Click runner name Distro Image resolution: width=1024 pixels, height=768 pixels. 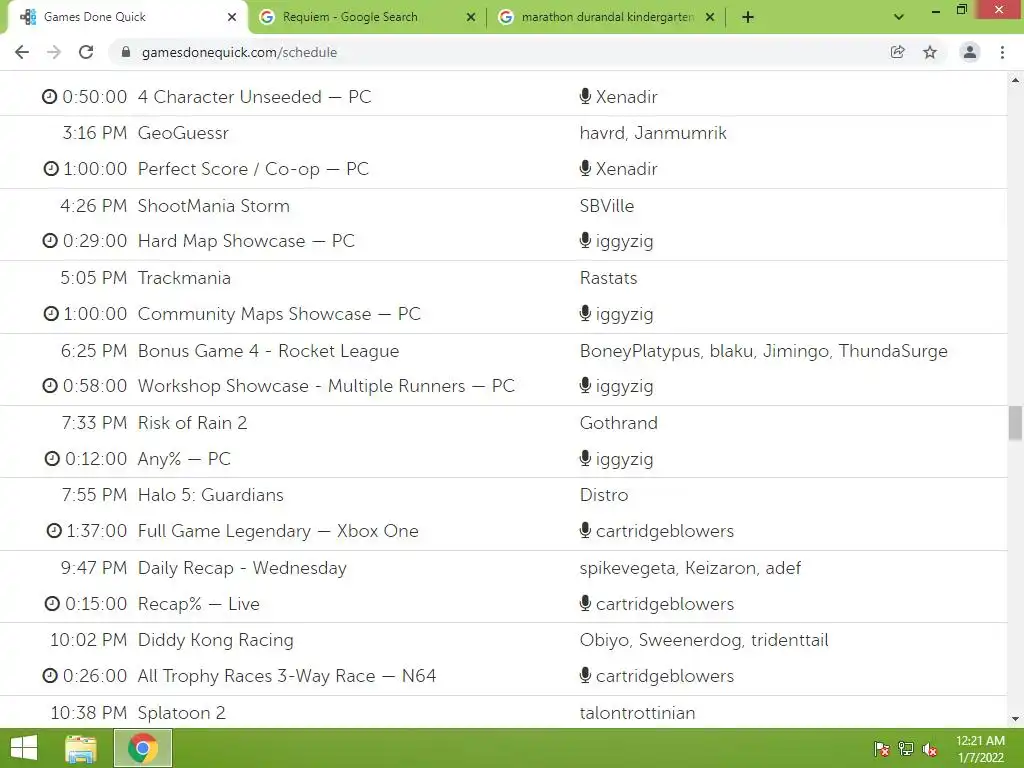tap(604, 495)
